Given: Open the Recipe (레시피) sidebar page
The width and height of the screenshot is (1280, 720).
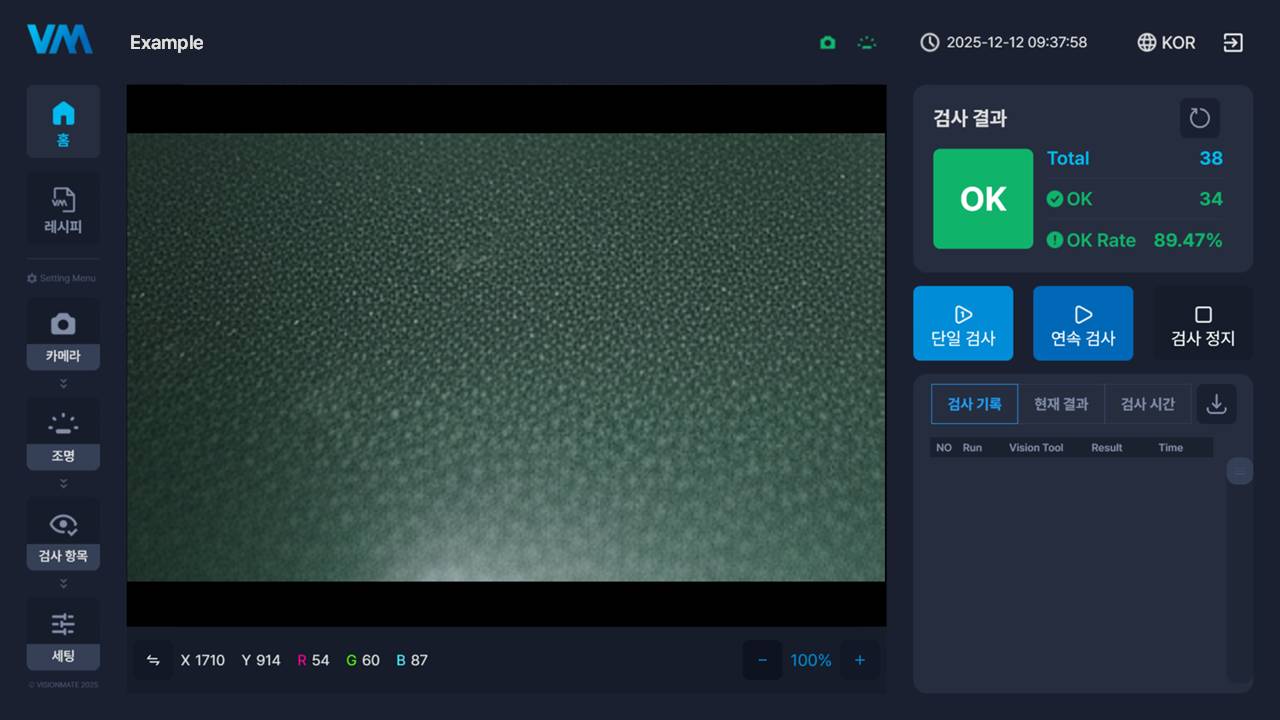Looking at the screenshot, I should tap(63, 209).
